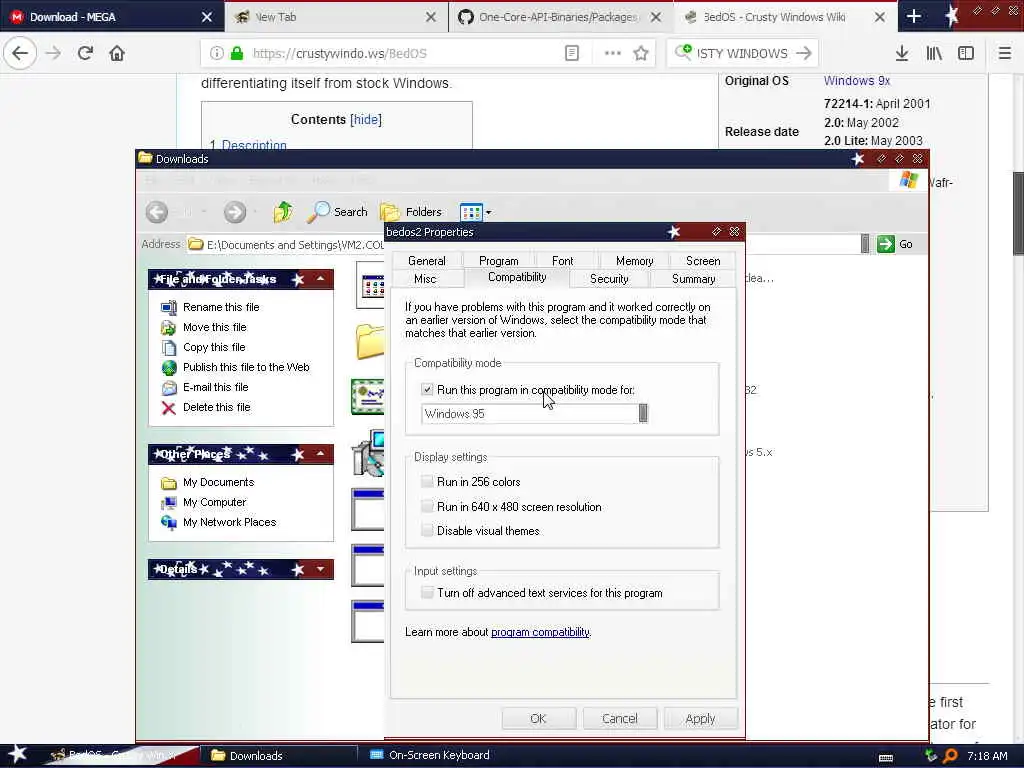Image resolution: width=1024 pixels, height=768 pixels.
Task: Enable Run in 256 colors
Action: point(427,482)
